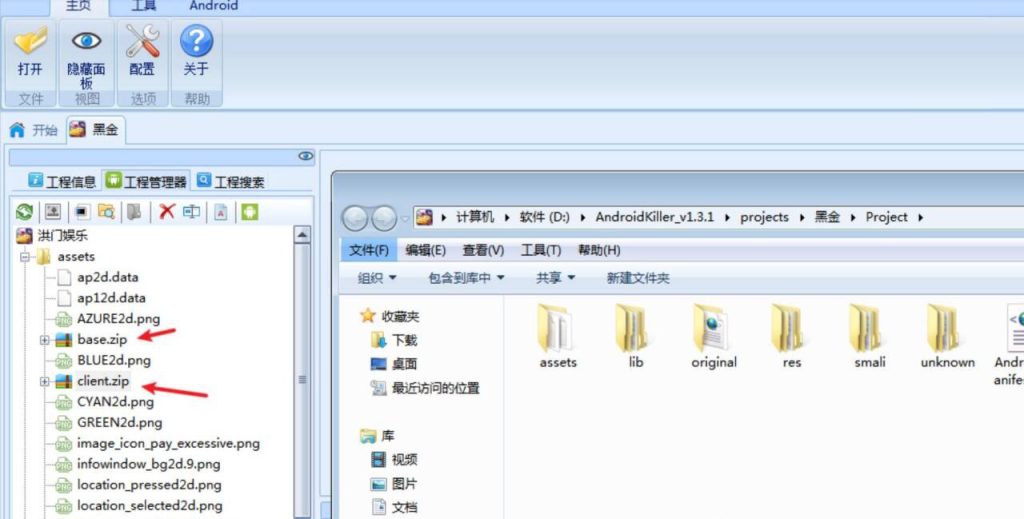Click tree scrollbar up arrow
This screenshot has height=519, width=1024.
coord(302,235)
